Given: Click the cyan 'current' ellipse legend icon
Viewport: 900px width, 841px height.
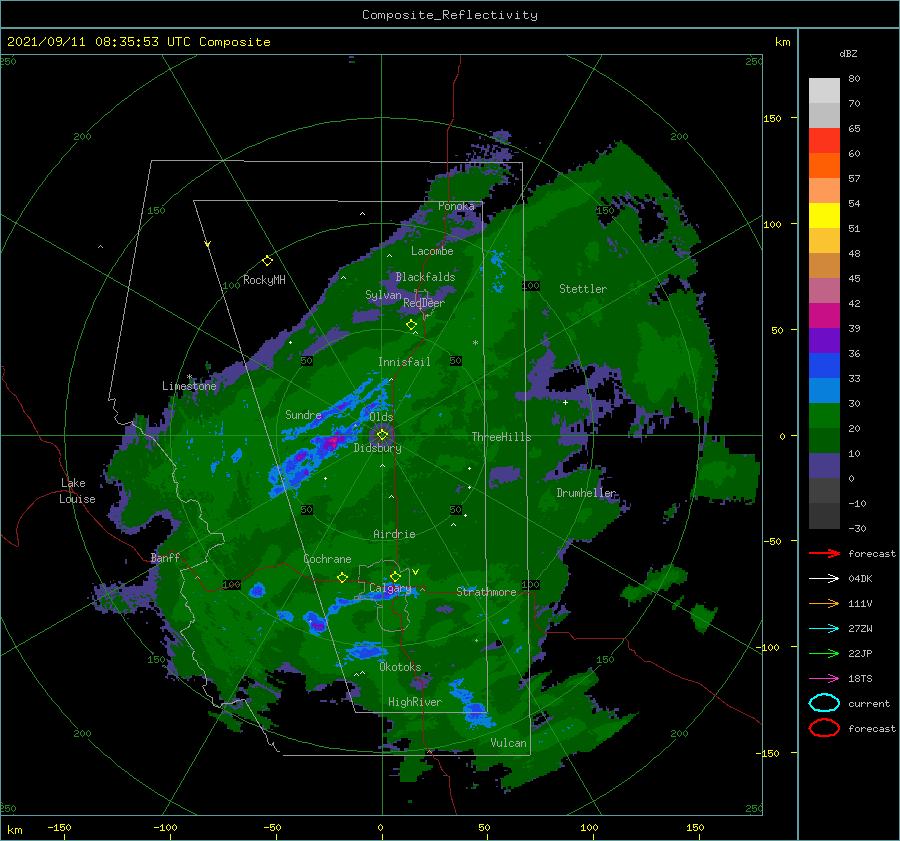Looking at the screenshot, I should [x=824, y=703].
